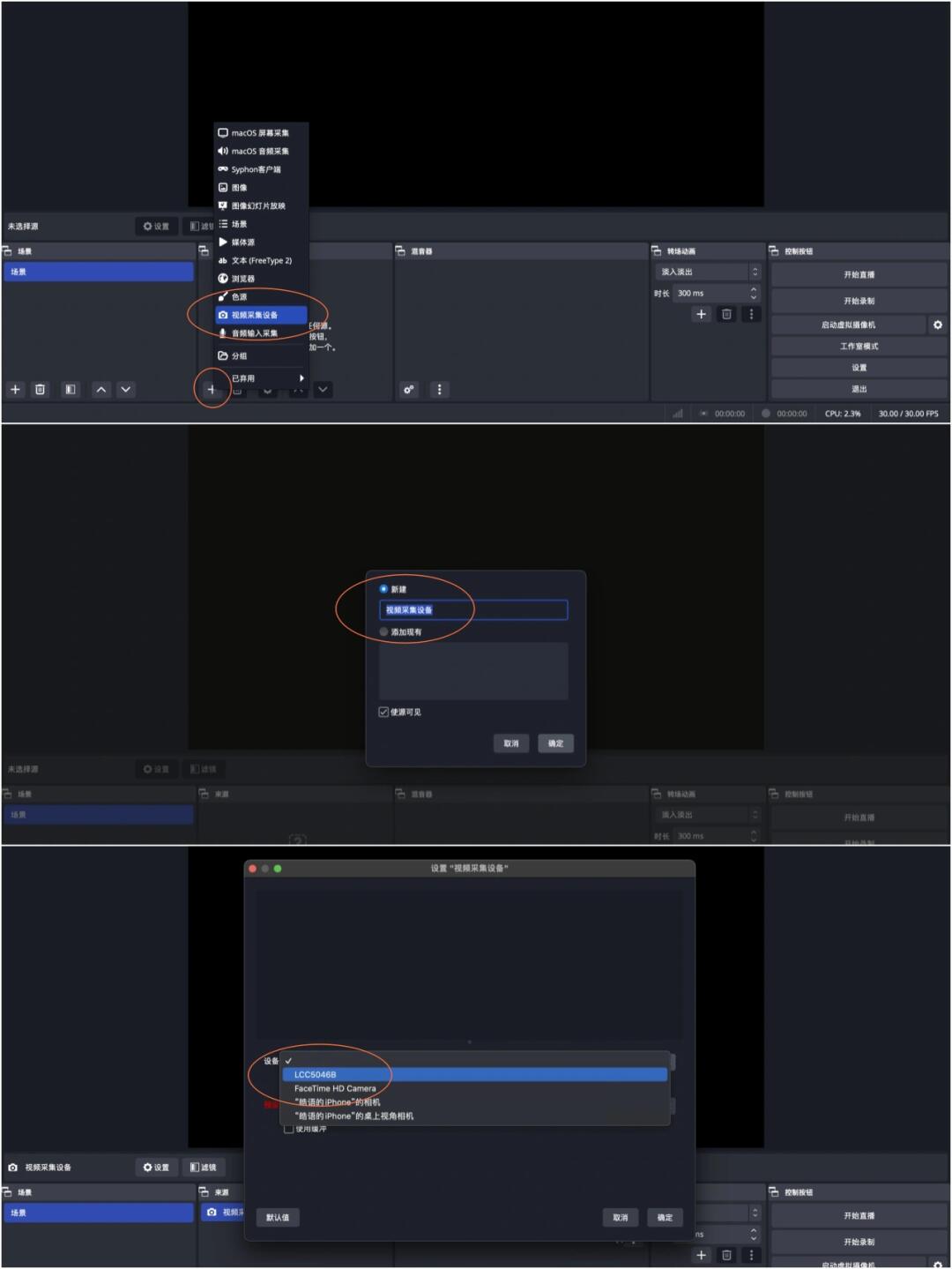The width and height of the screenshot is (952, 1269).
Task: Pick LCC5046B in the device dropdown
Action: click(316, 1074)
